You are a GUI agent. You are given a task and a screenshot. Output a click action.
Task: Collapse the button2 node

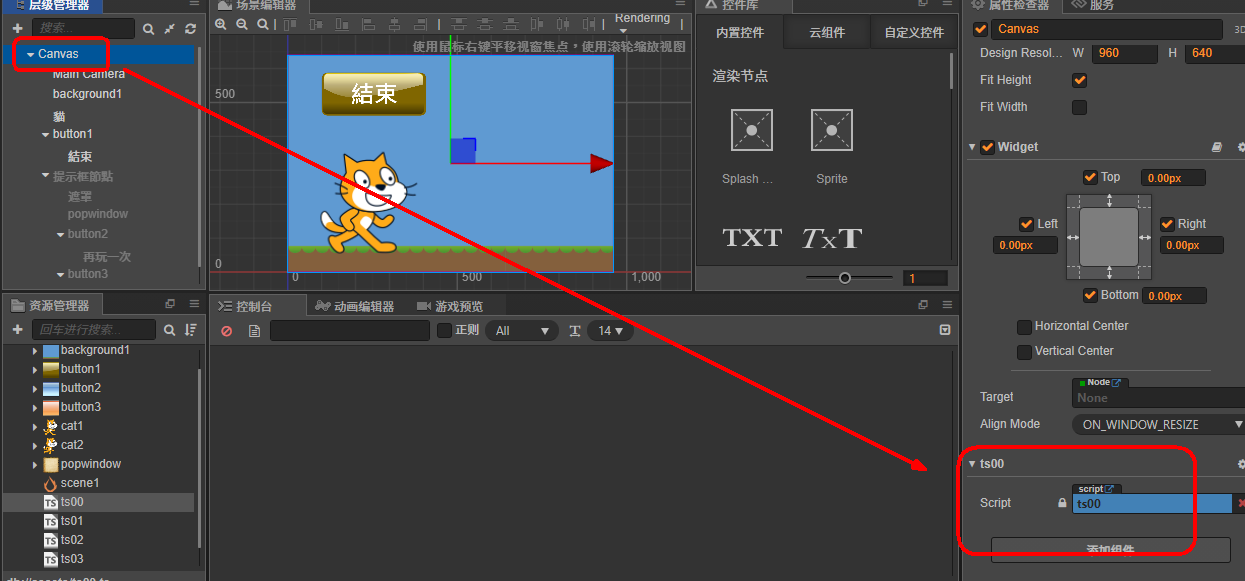coord(60,234)
